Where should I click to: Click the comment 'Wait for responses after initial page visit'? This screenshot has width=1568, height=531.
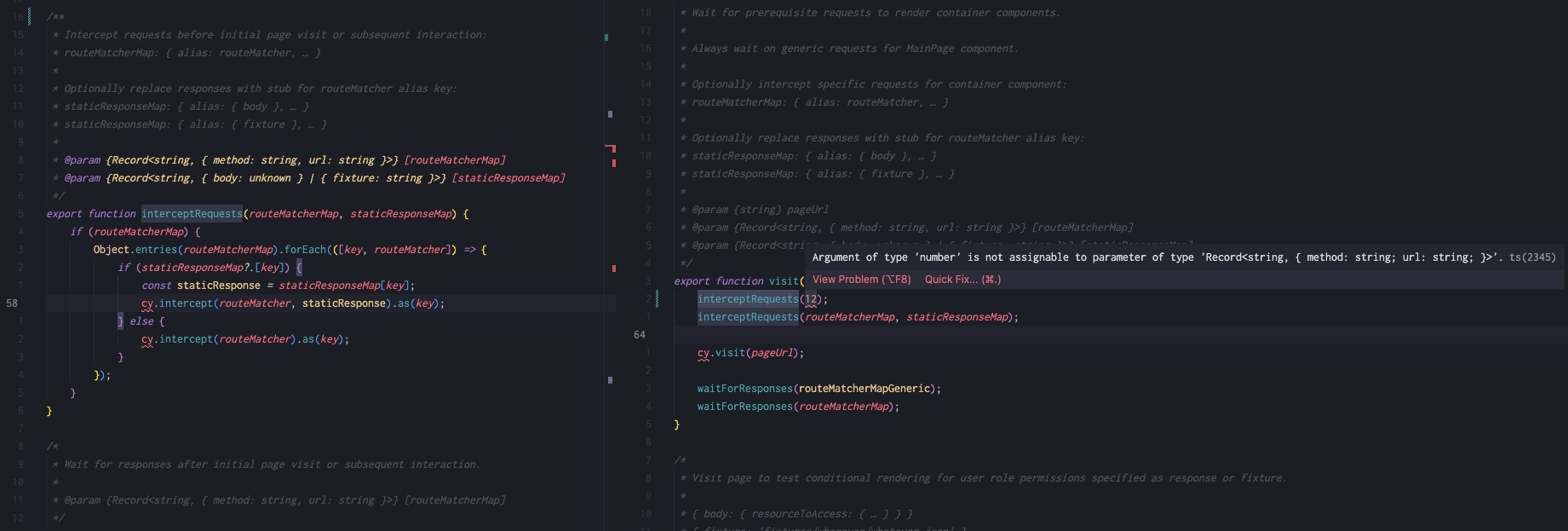(x=272, y=465)
